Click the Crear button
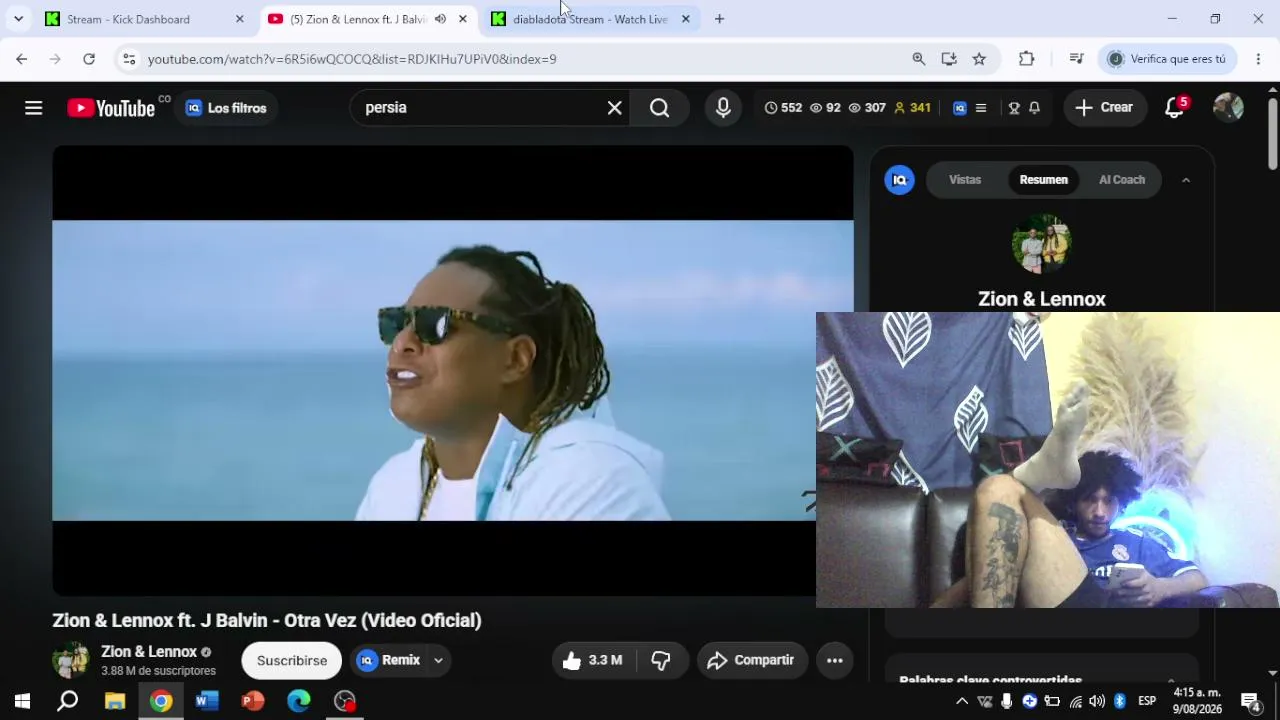 [1104, 108]
